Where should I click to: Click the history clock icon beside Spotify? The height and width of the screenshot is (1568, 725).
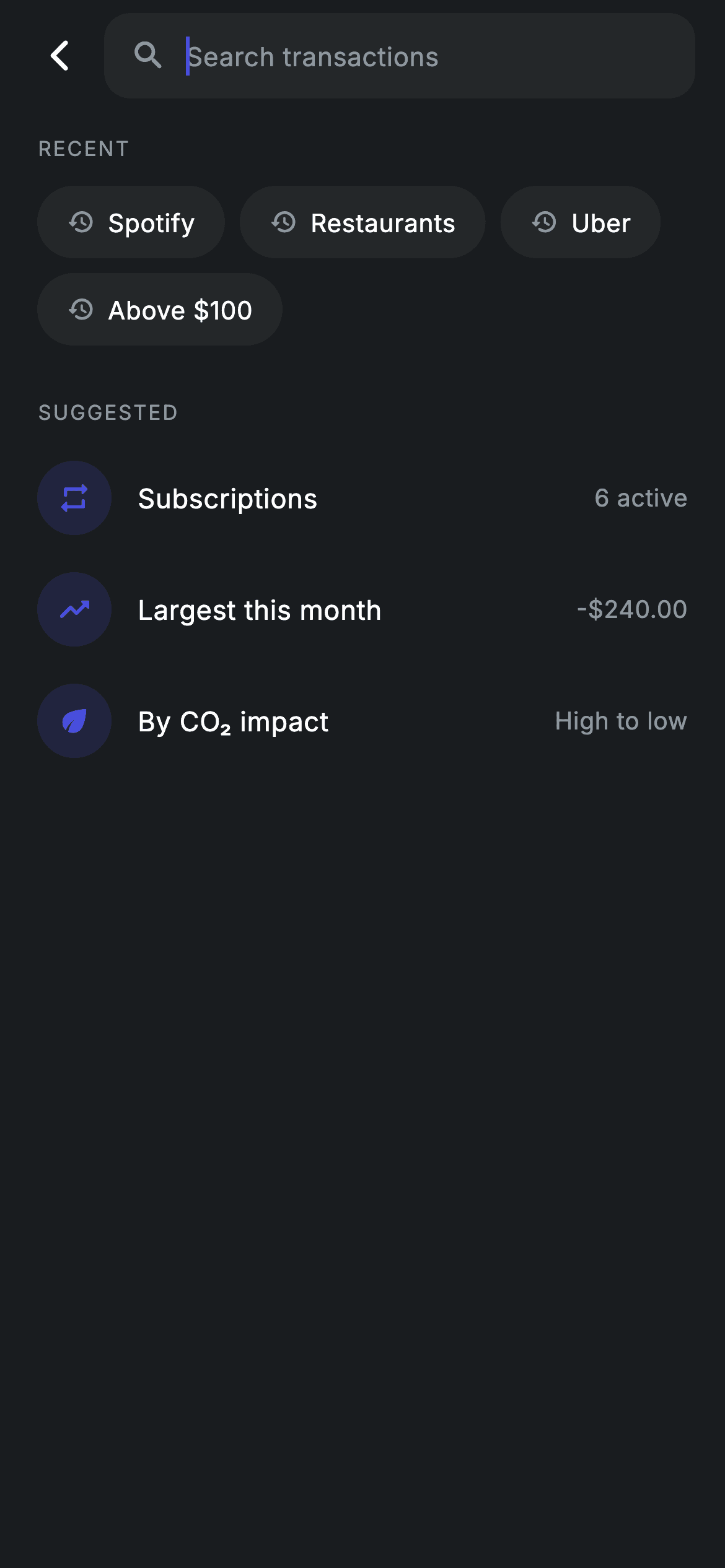point(81,222)
